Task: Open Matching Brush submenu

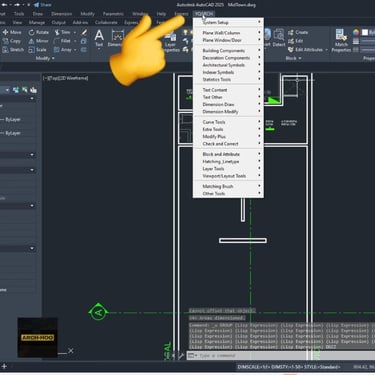Action: pyautogui.click(x=228, y=186)
